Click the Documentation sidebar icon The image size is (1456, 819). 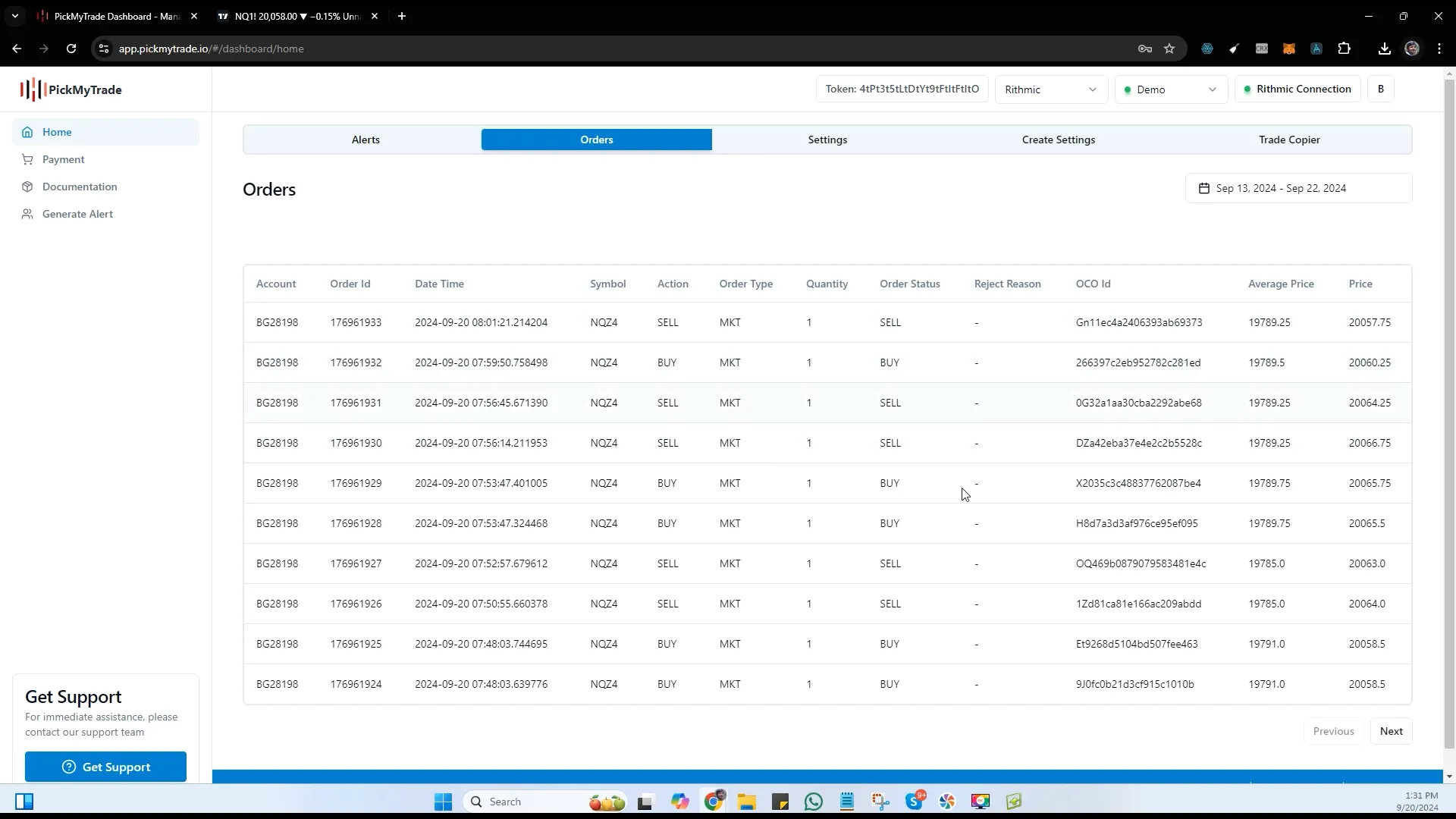point(27,186)
